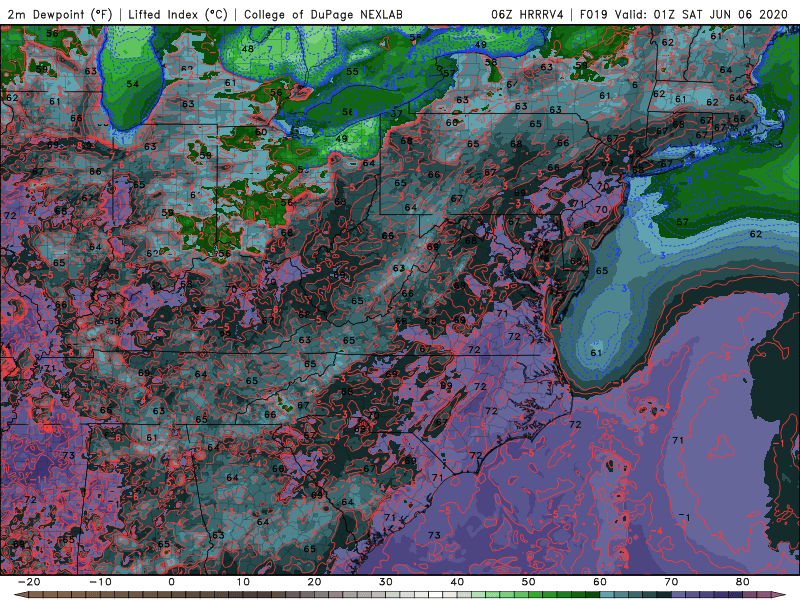Click the 60 label on the color scale
This screenshot has height=600, width=800.
coord(600,582)
